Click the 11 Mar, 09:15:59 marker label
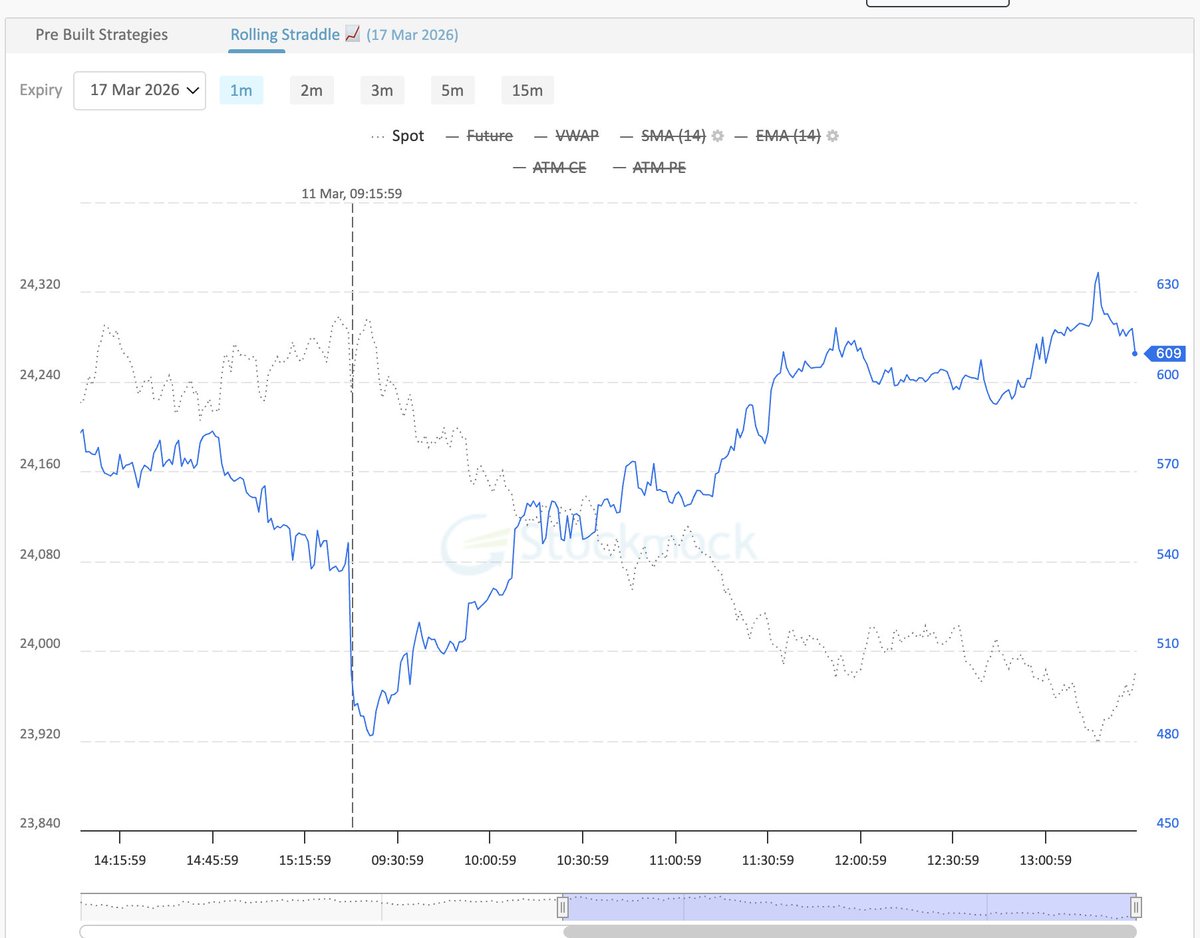1200x938 pixels. (x=352, y=194)
